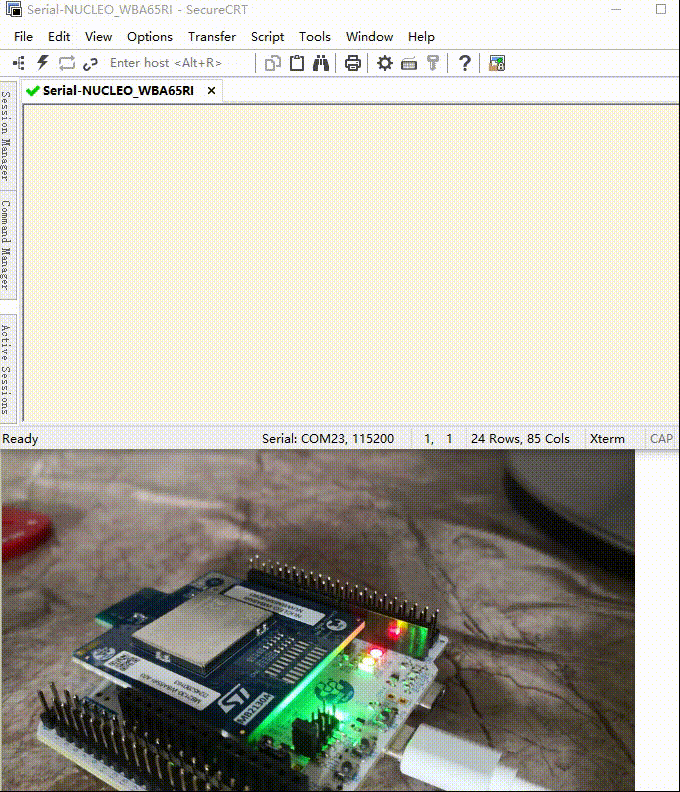
Task: Click the SecureCRT title bar app icon
Action: click(14, 9)
